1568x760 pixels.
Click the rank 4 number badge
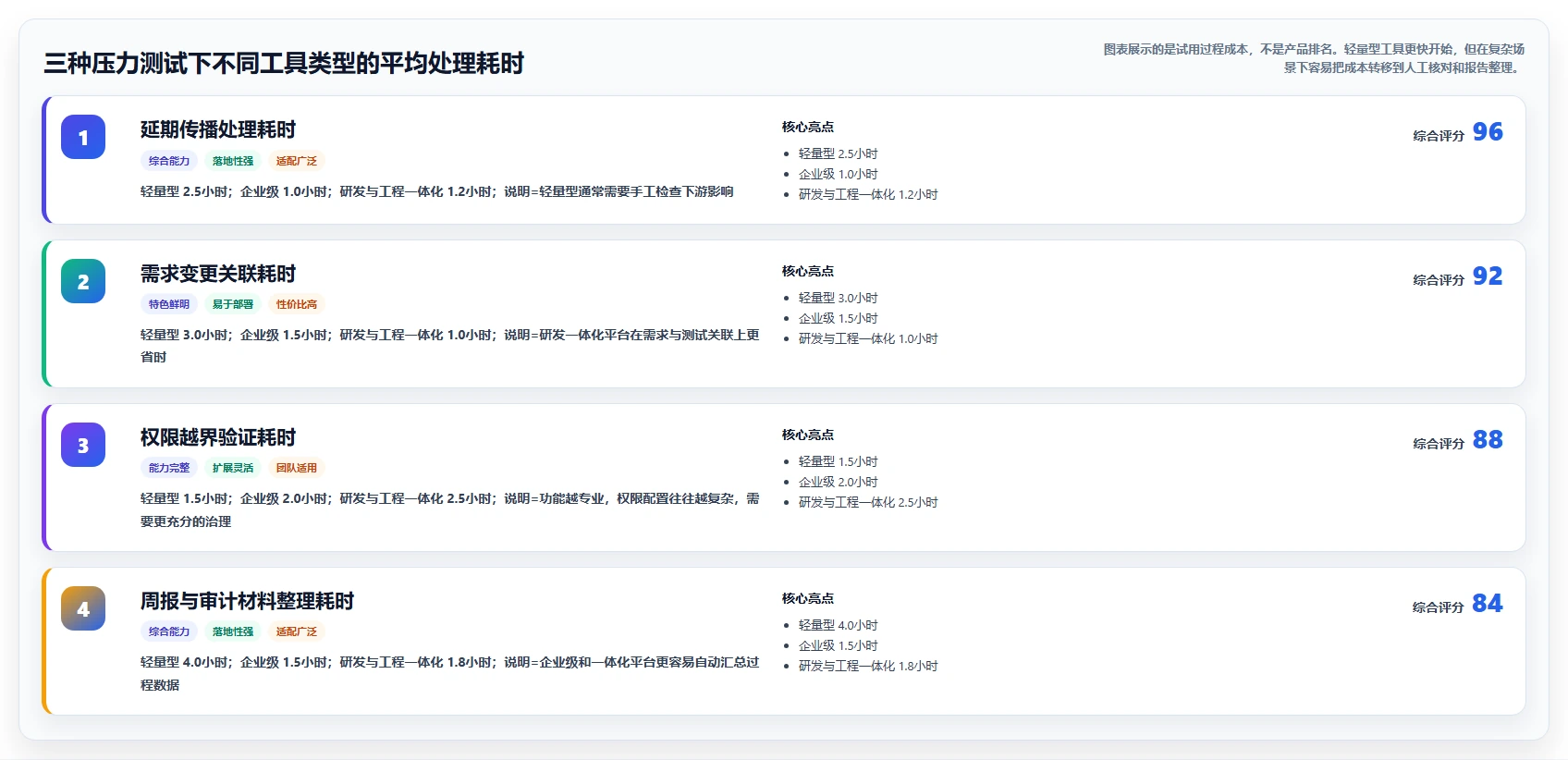point(83,608)
